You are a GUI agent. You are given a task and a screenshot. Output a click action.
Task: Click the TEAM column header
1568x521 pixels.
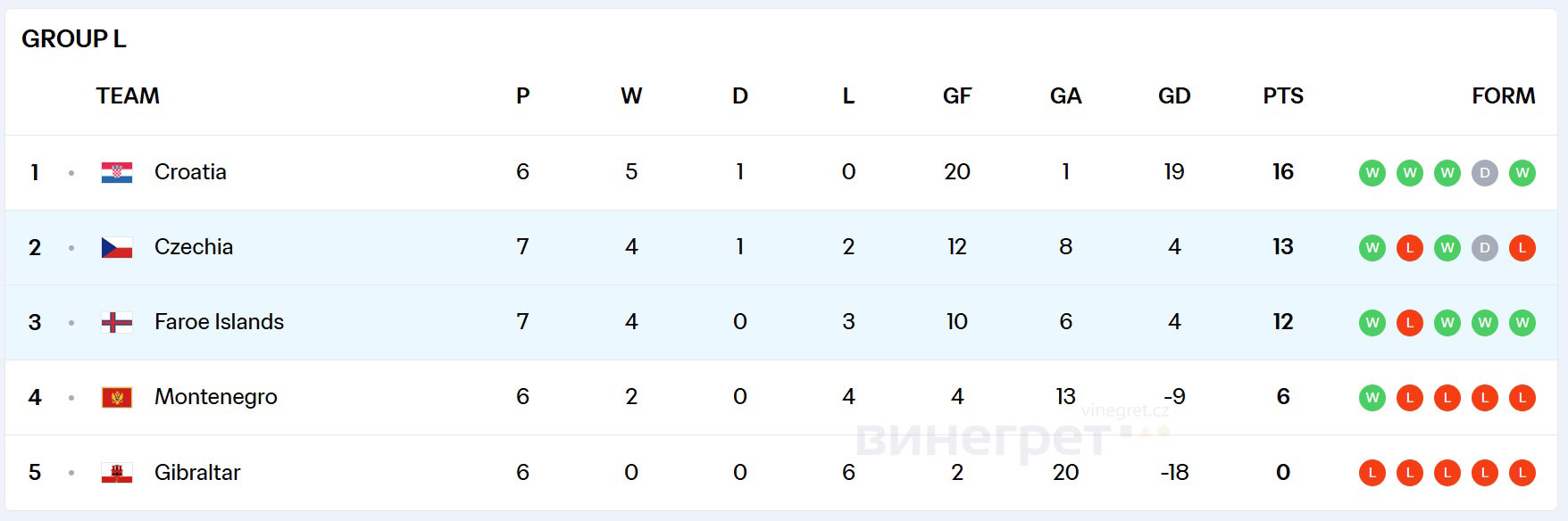[128, 96]
